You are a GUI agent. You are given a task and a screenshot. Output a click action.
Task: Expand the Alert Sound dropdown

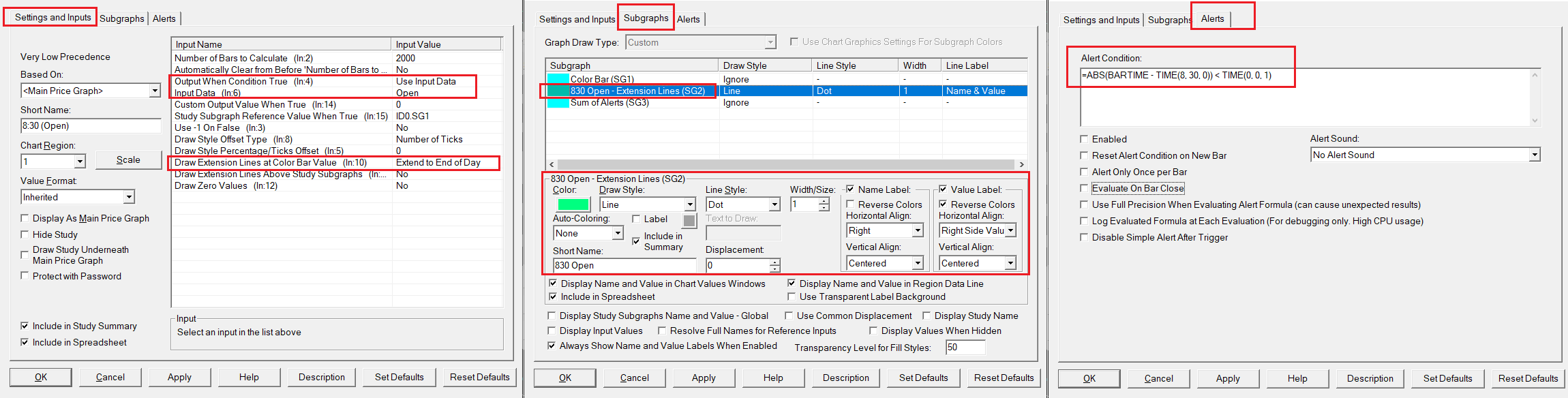coord(1534,155)
